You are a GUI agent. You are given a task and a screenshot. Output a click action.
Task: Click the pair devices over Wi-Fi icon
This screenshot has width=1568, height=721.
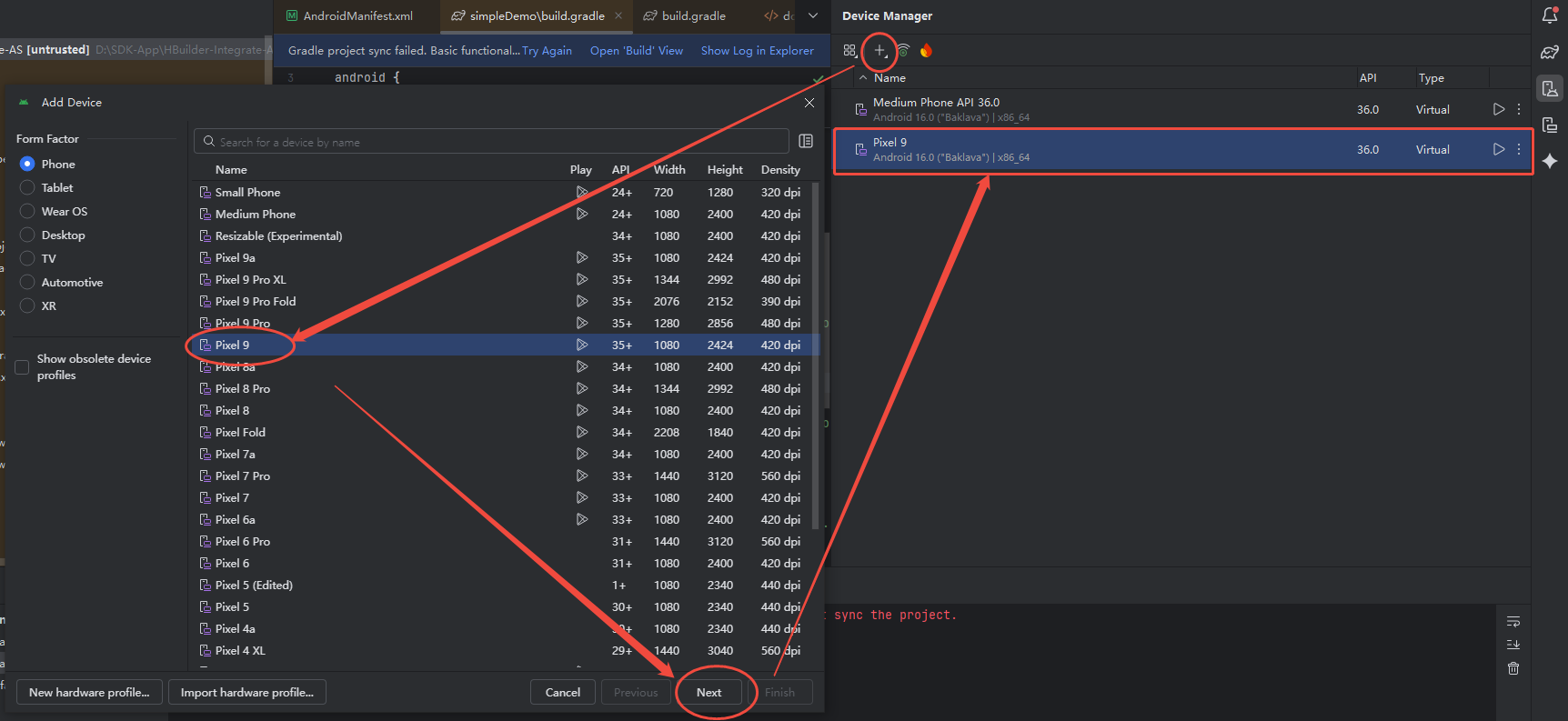(x=903, y=51)
